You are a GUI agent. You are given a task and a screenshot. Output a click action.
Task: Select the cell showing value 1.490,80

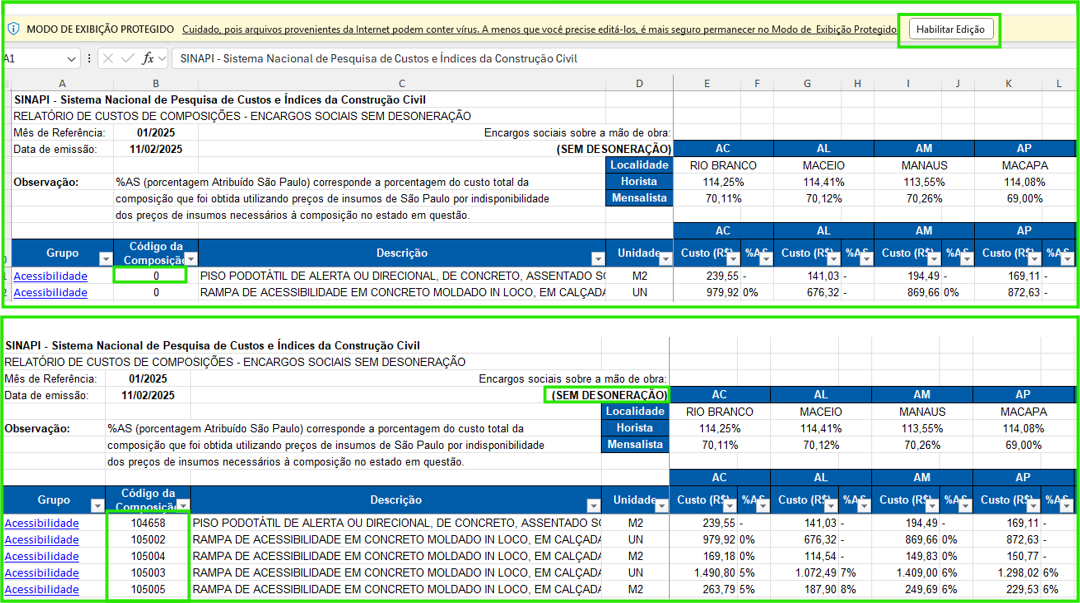coord(706,573)
